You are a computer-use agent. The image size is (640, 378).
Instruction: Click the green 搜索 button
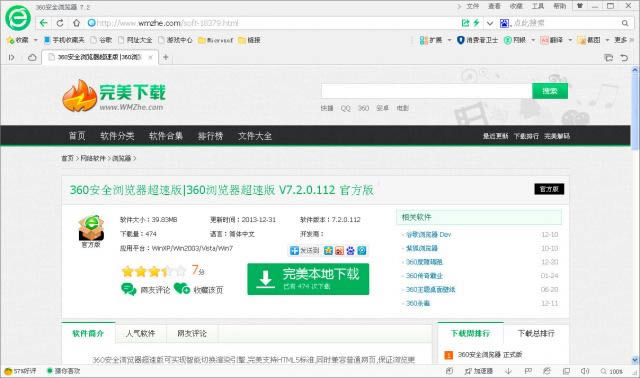(550, 91)
